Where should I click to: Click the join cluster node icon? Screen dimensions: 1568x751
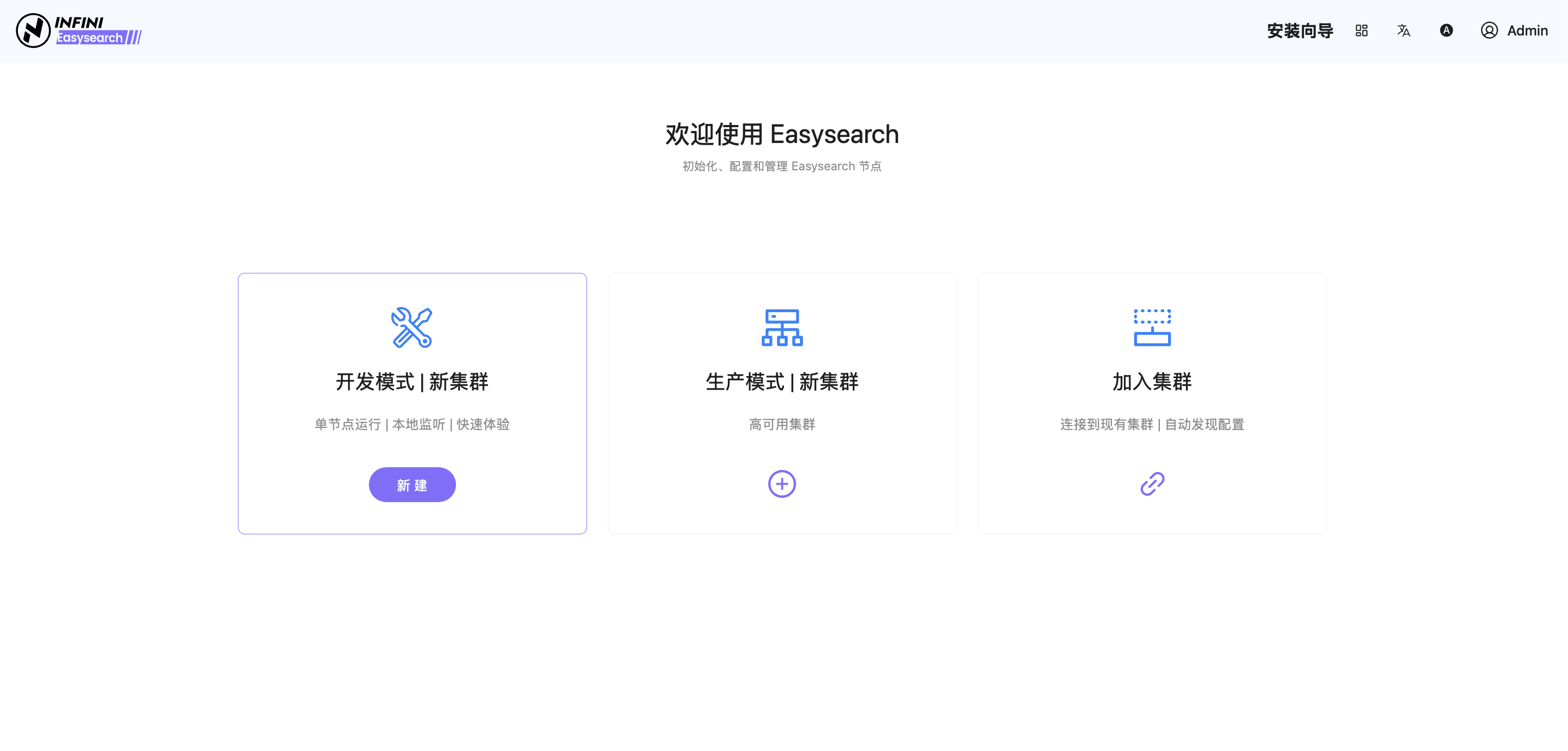point(1152,327)
